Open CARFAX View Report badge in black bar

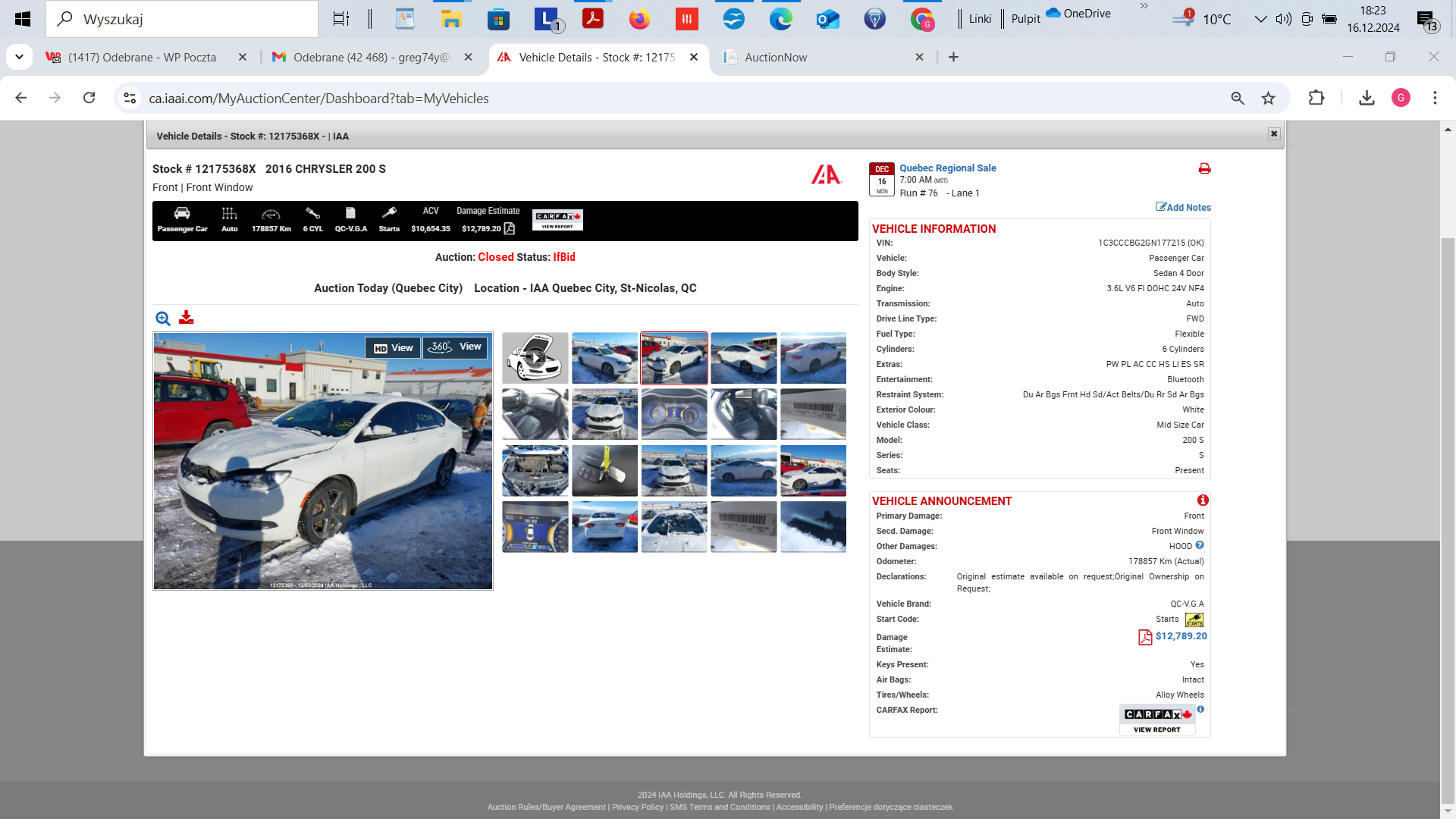pyautogui.click(x=557, y=220)
